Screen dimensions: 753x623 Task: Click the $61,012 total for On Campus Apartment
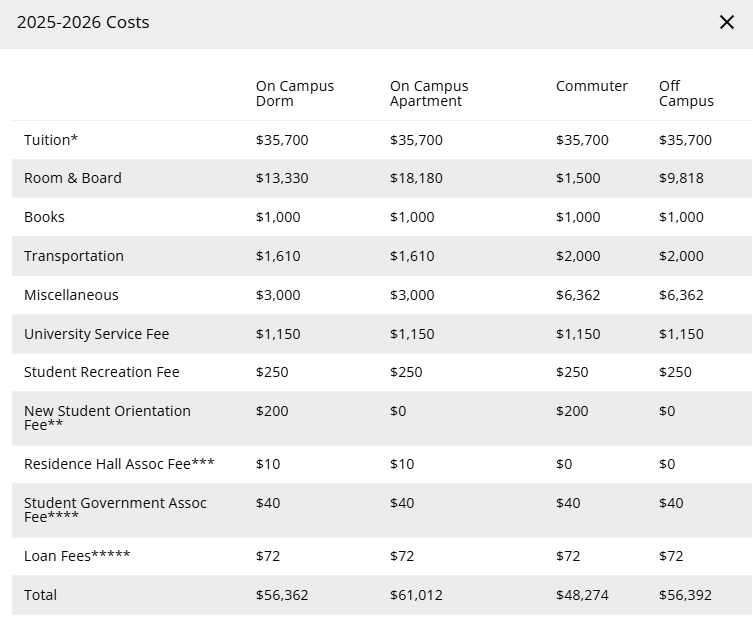pyautogui.click(x=416, y=595)
